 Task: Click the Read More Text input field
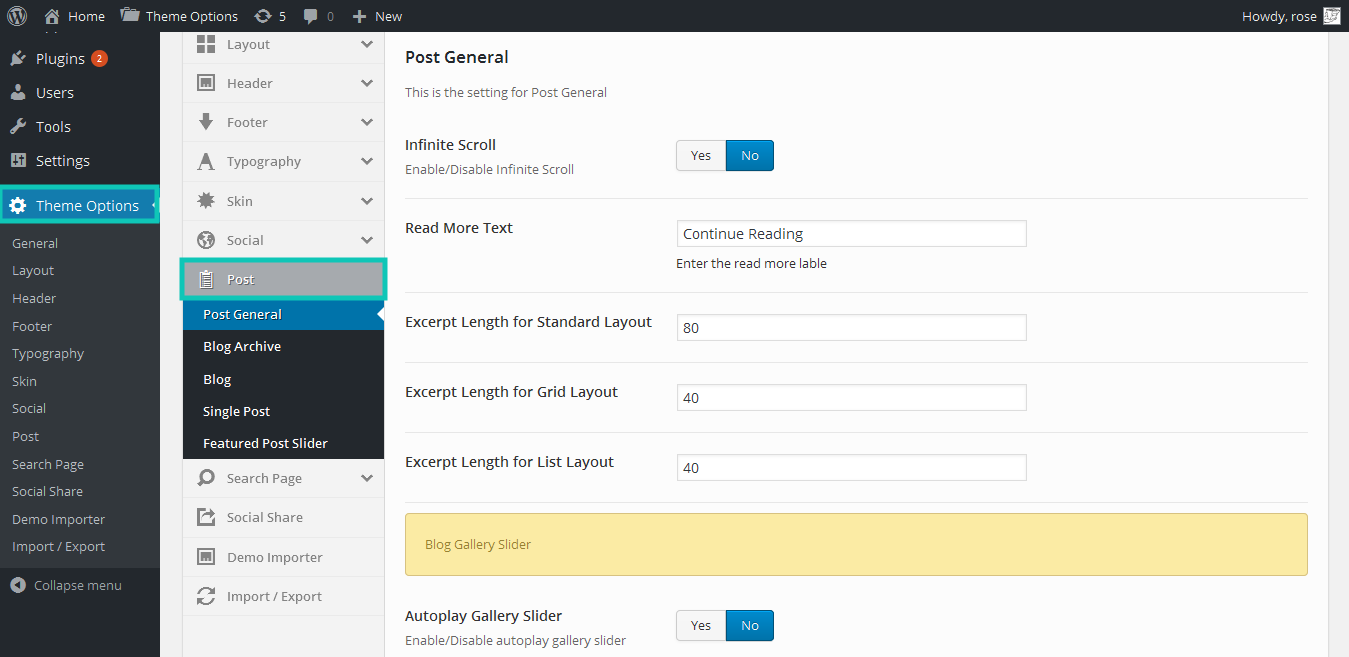pyautogui.click(x=851, y=234)
